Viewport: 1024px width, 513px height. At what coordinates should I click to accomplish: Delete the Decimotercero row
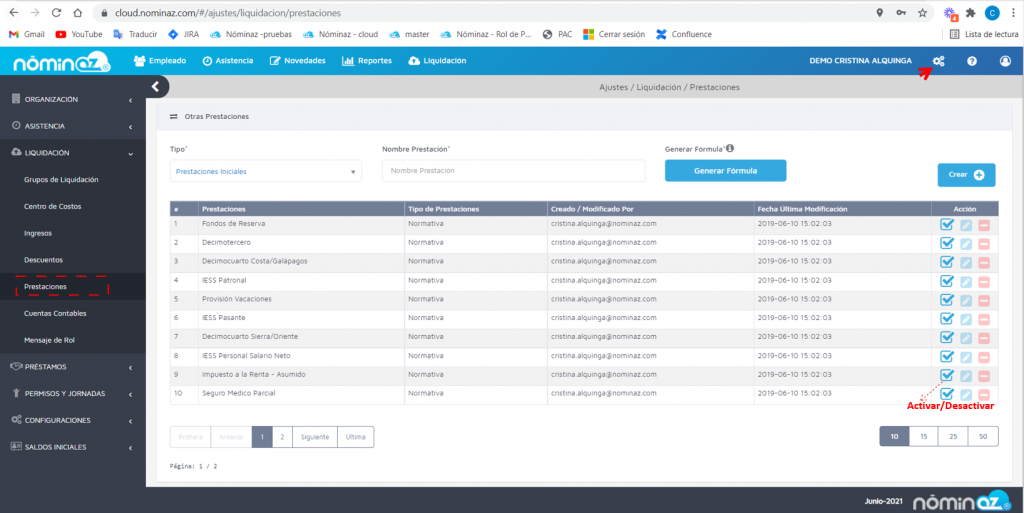coord(984,243)
